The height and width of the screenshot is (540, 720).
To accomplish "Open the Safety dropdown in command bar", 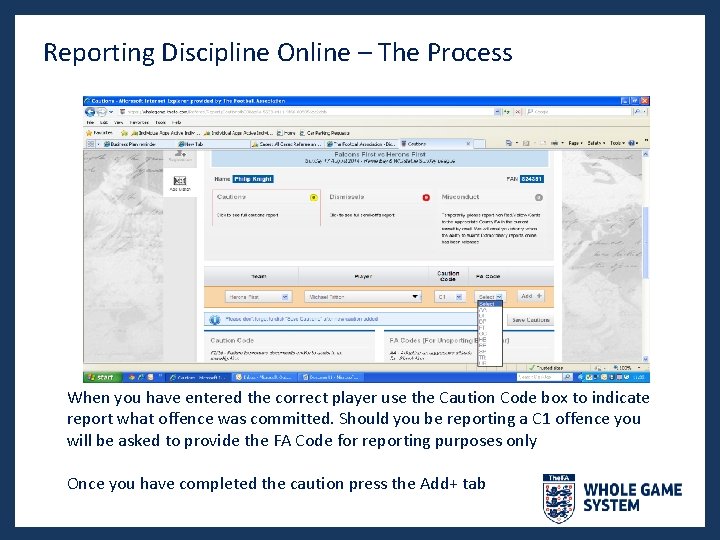I will click(596, 143).
